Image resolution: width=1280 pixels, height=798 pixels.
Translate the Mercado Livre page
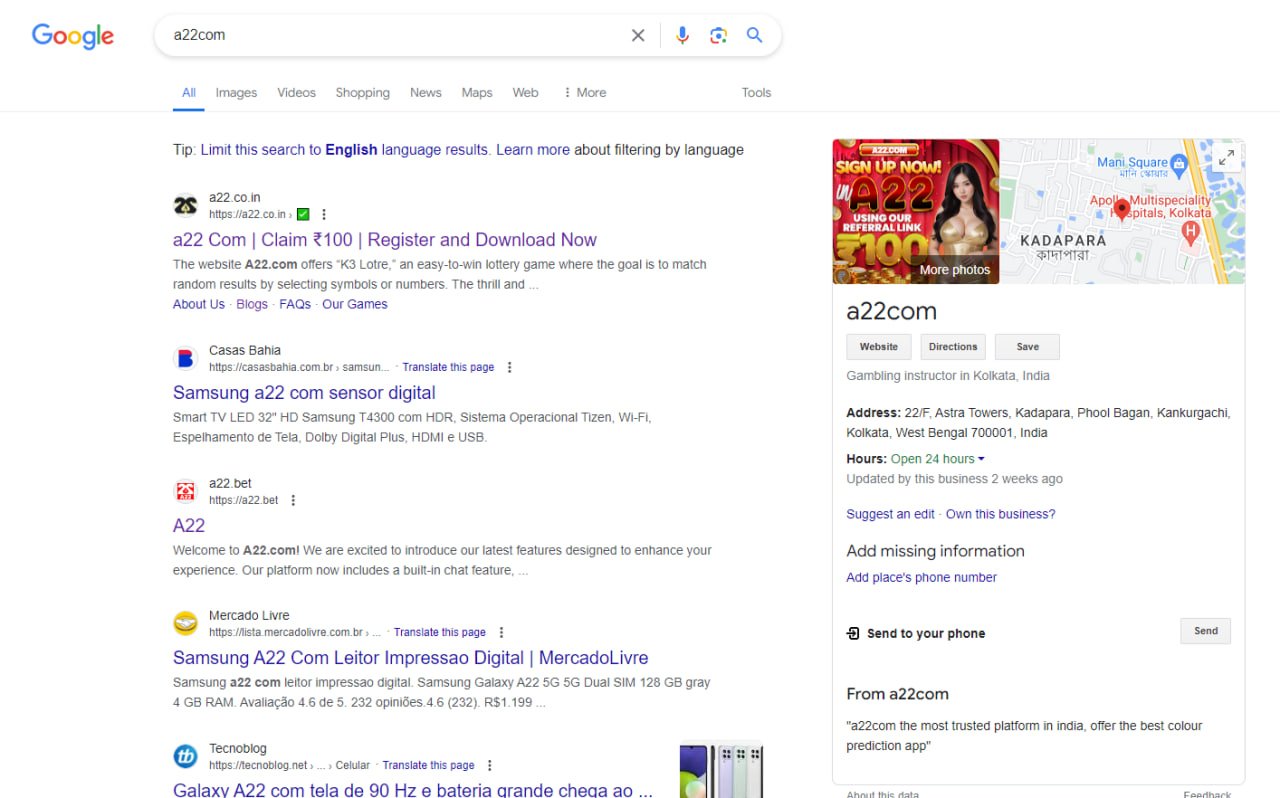pos(440,632)
